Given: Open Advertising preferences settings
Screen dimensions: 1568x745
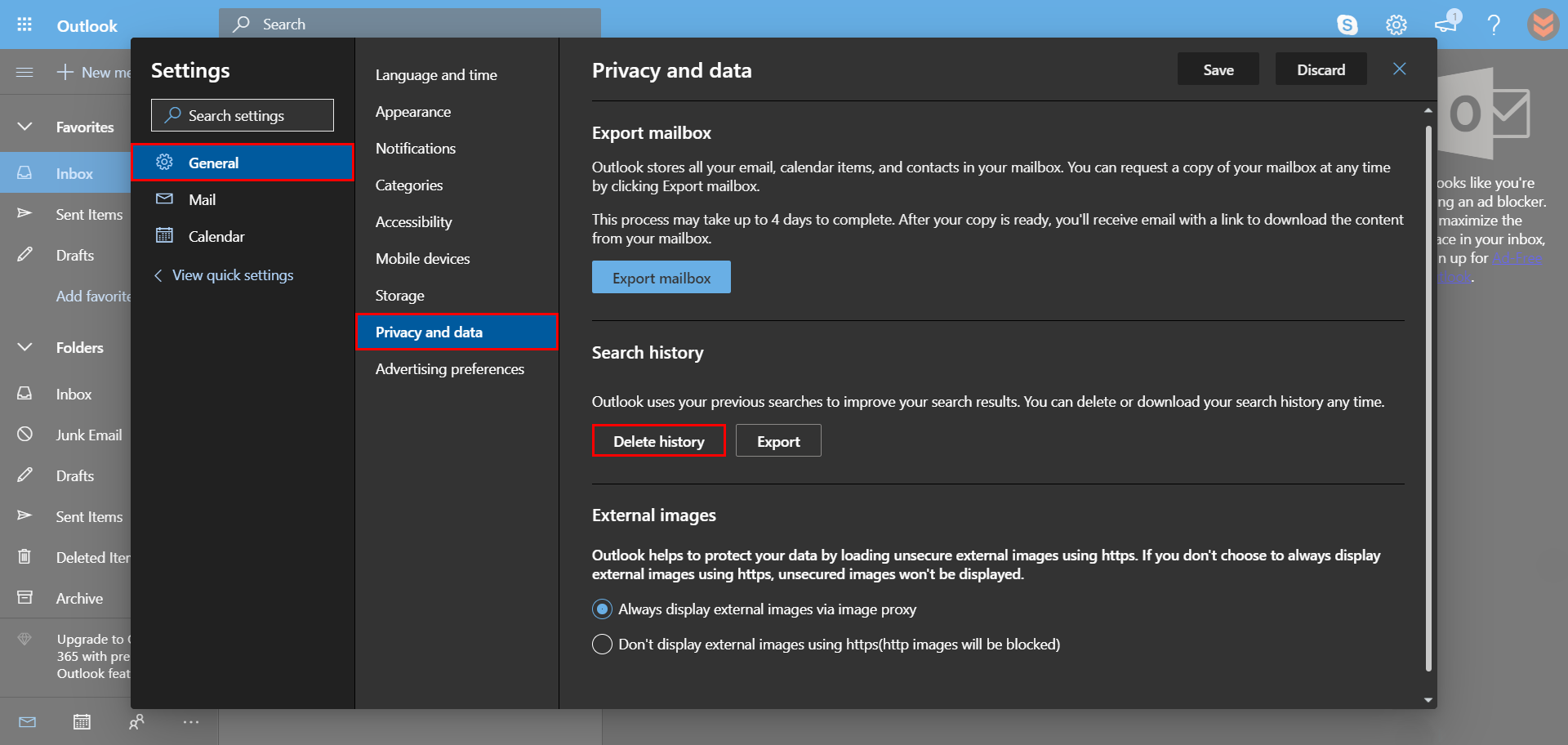Looking at the screenshot, I should (x=457, y=369).
